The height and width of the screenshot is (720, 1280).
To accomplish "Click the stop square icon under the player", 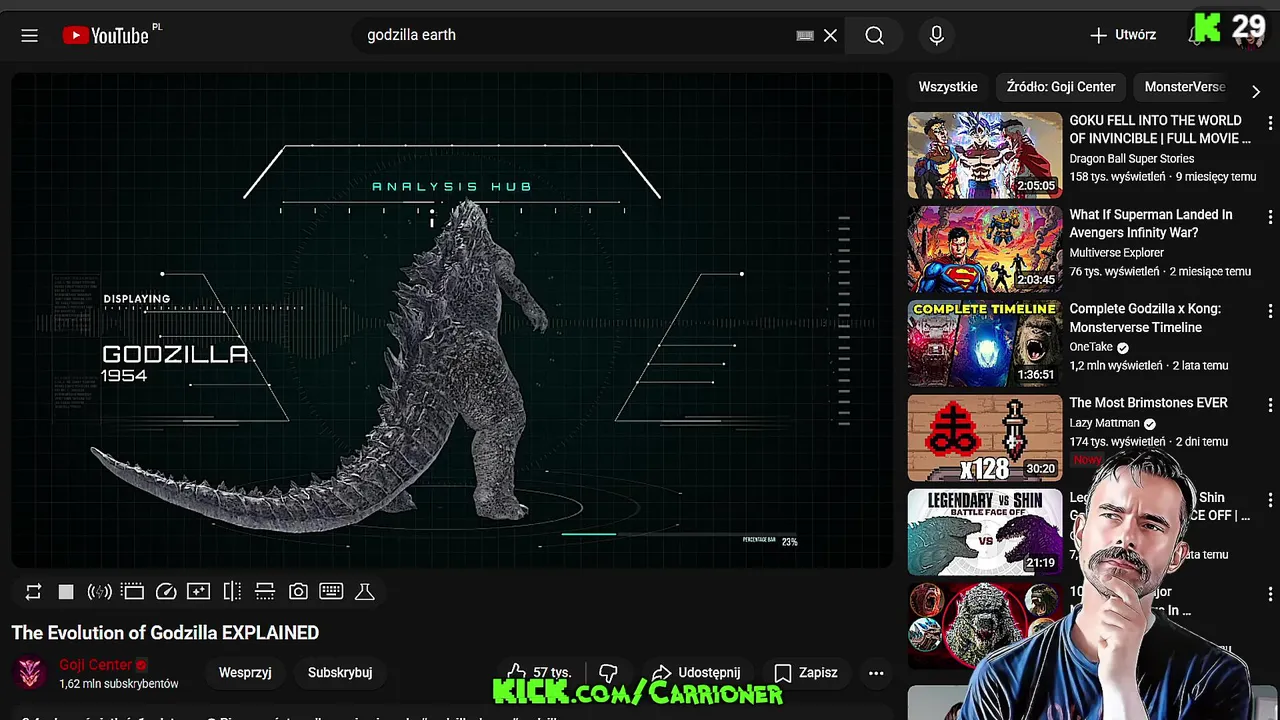I will 66,592.
